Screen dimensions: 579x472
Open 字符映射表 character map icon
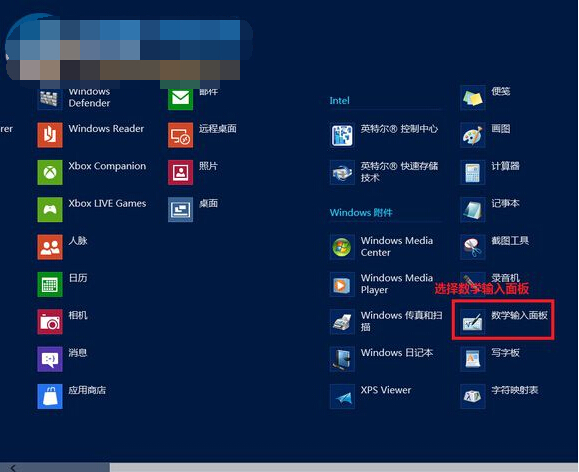click(473, 396)
